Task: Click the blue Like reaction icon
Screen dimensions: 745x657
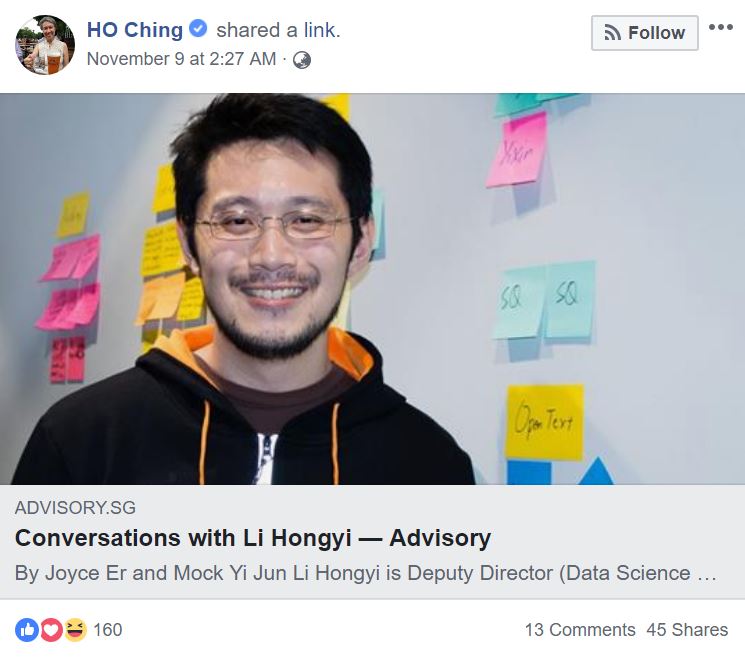Action: 27,630
